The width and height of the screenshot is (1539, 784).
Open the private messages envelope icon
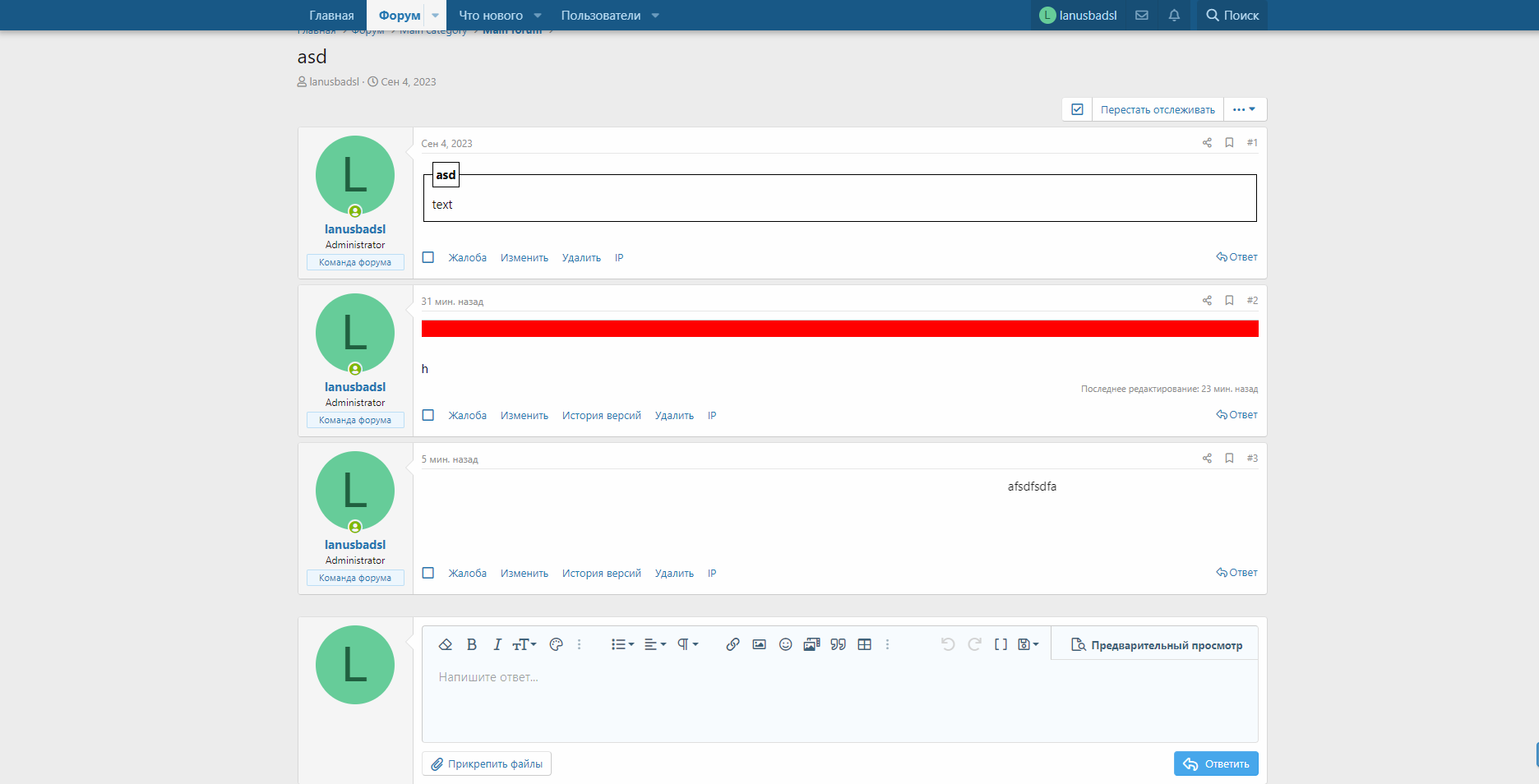(x=1142, y=15)
